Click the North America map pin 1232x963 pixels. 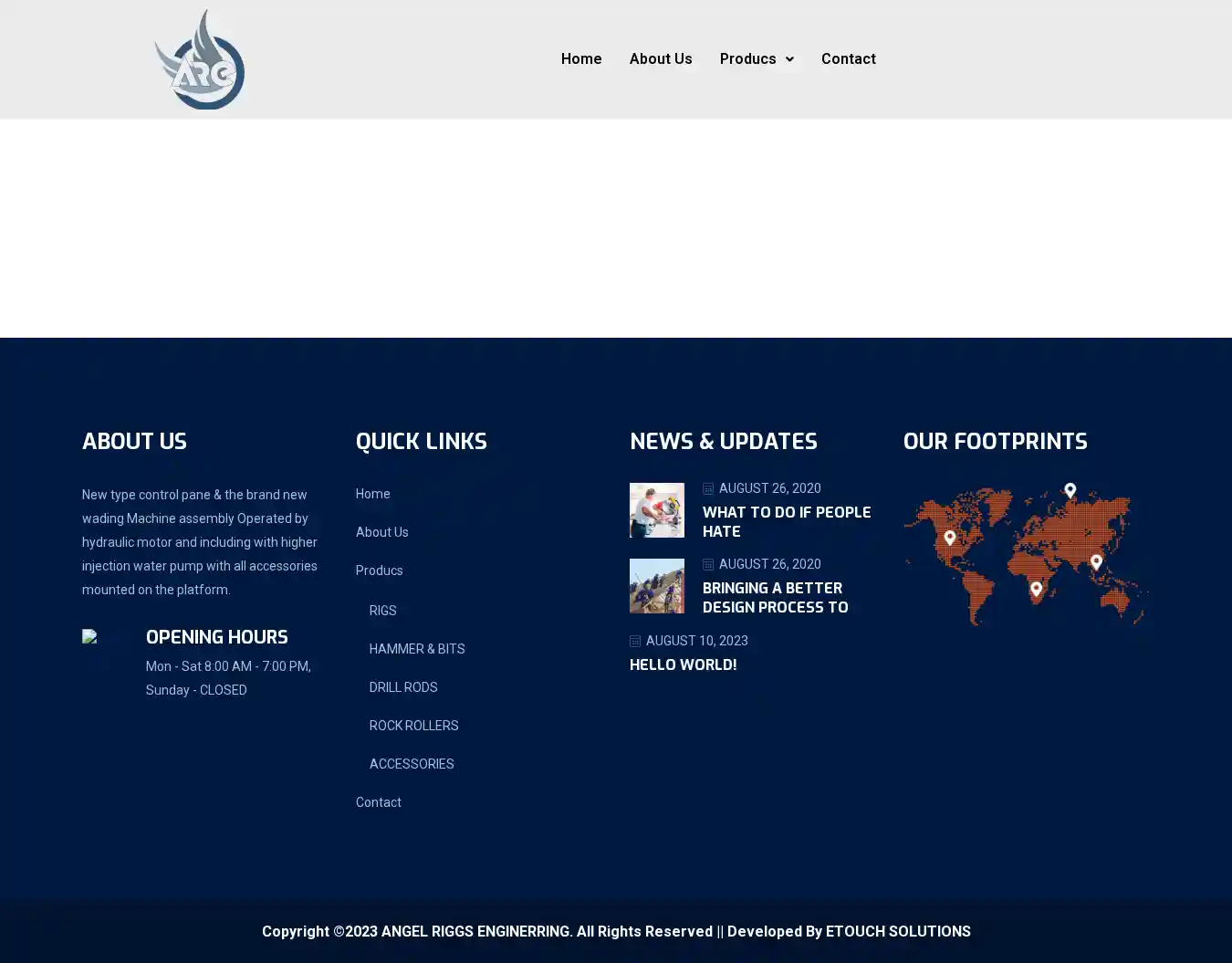pyautogui.click(x=950, y=538)
